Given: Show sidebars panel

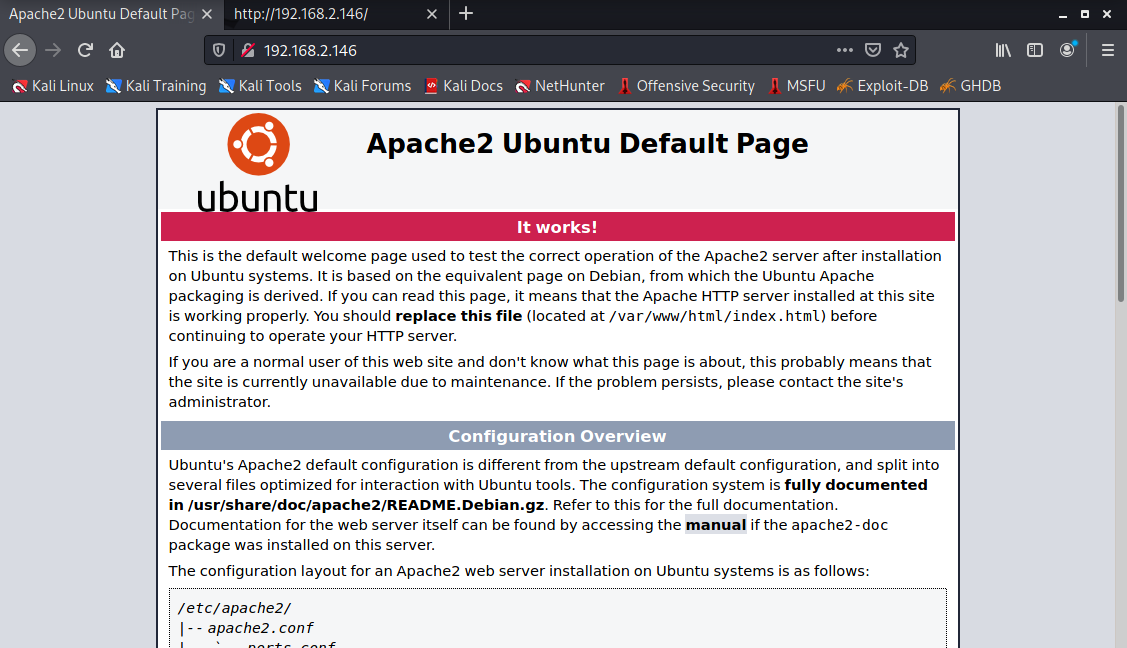Looking at the screenshot, I should click(1034, 50).
